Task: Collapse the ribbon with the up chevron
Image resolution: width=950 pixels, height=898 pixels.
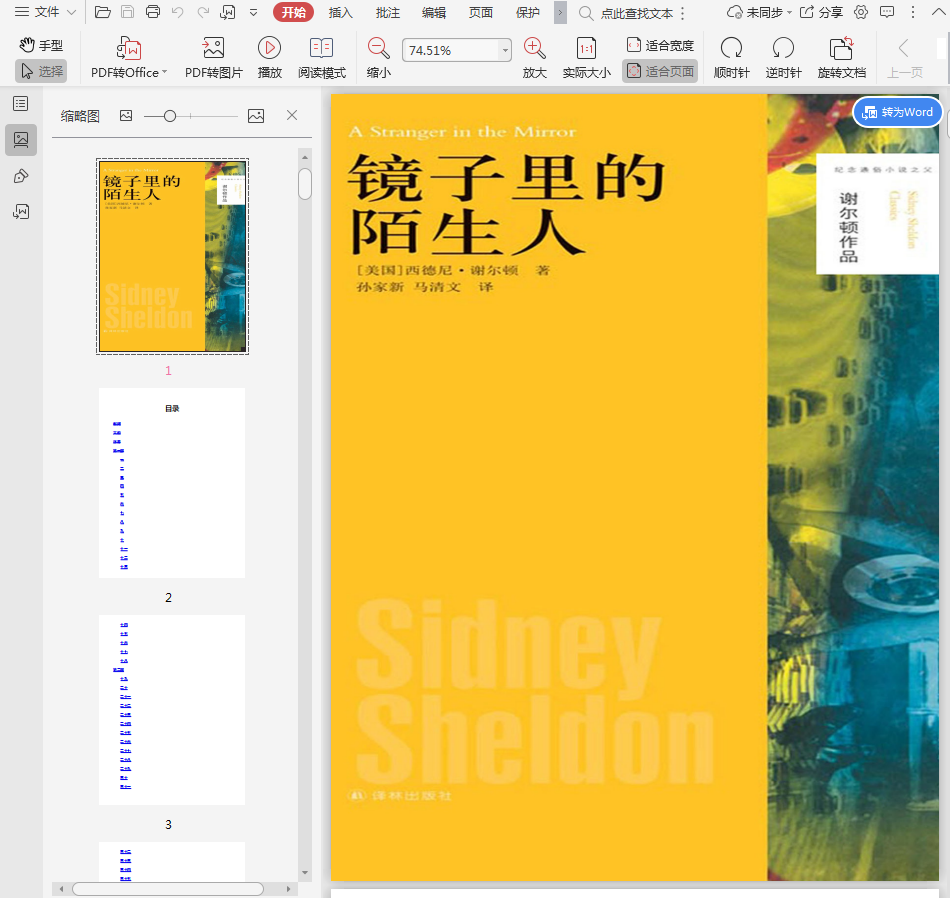Action: click(x=938, y=12)
